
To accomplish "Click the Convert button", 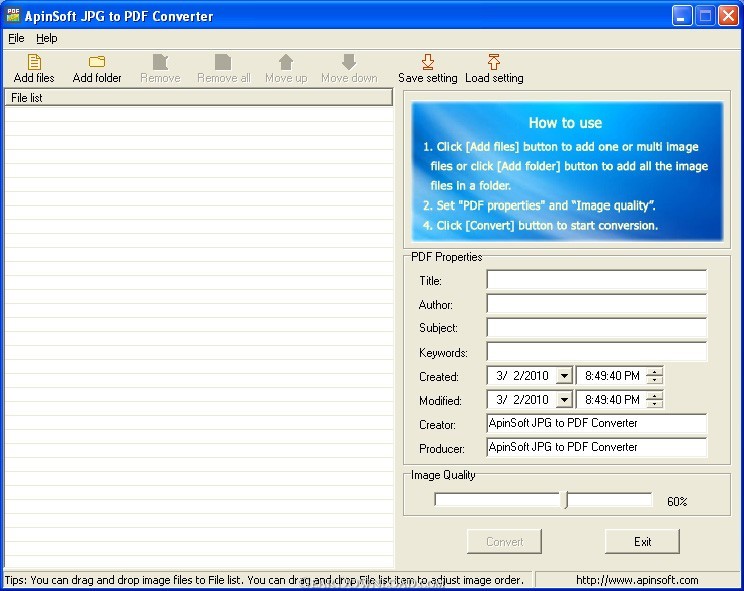I will [x=504, y=541].
